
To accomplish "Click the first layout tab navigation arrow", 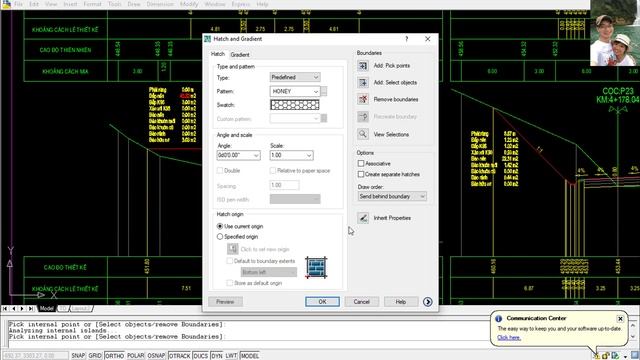I will tap(5, 309).
